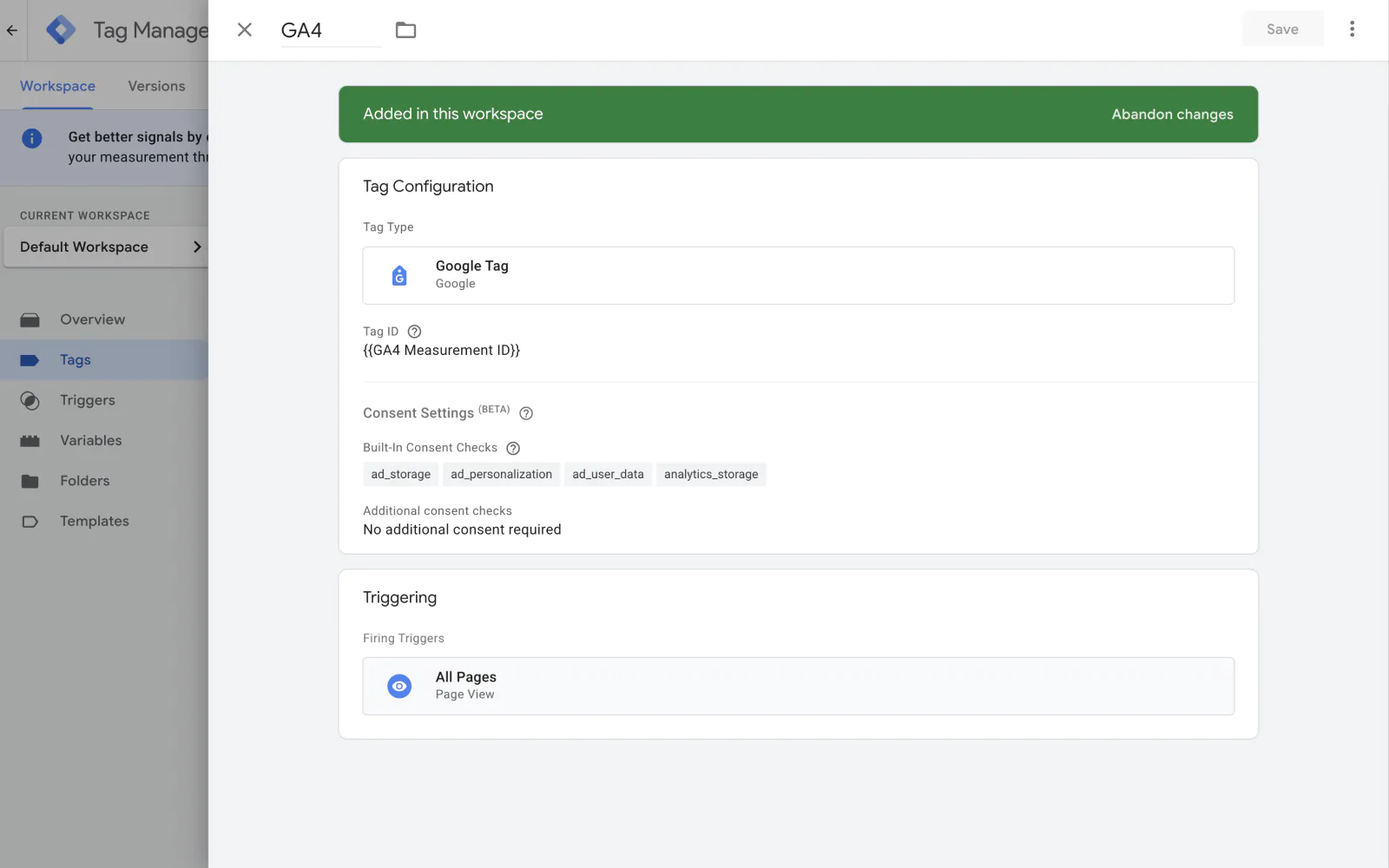The height and width of the screenshot is (868, 1389).
Task: Click the Tag Manager logo
Action: [61, 30]
